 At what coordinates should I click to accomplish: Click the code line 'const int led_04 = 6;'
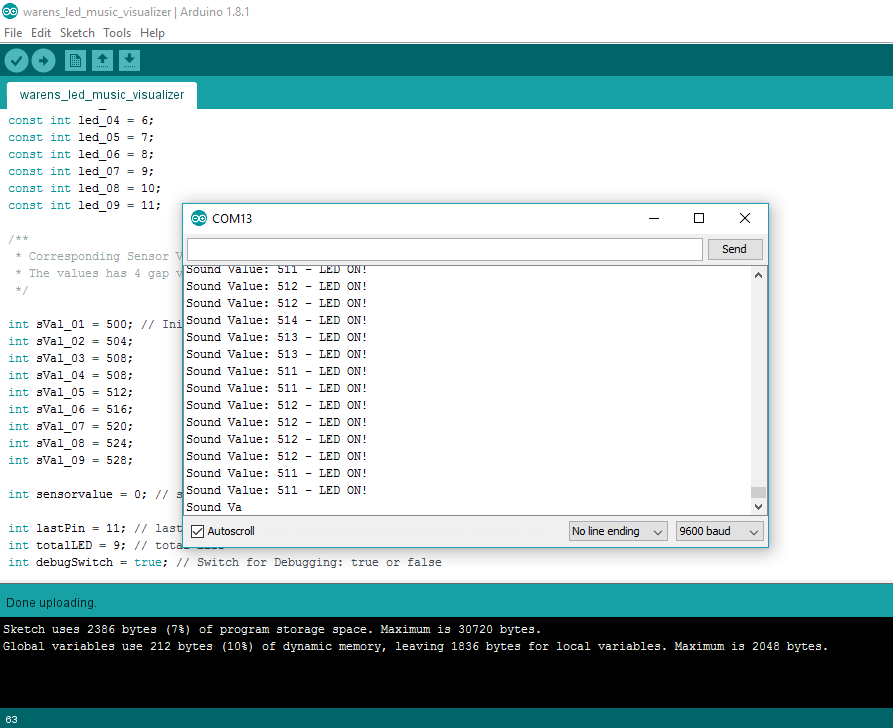pos(81,120)
